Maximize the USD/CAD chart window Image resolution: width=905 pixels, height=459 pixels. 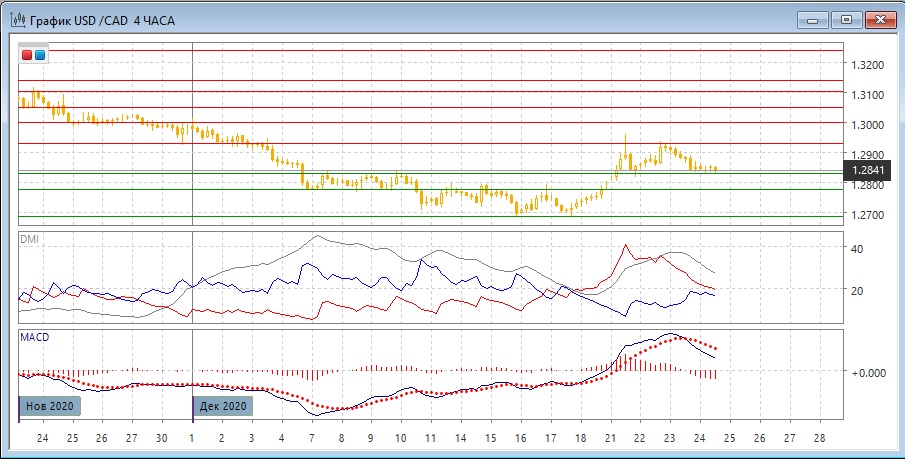(x=846, y=20)
